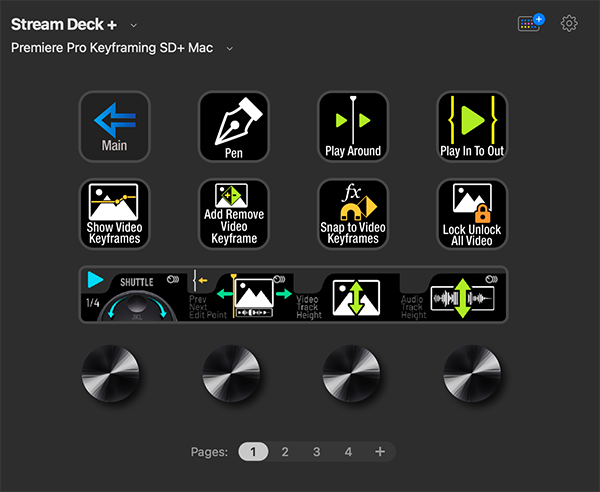Expand the Premiere Pro Keyframing profile dropdown
This screenshot has height=492, width=600.
[229, 49]
